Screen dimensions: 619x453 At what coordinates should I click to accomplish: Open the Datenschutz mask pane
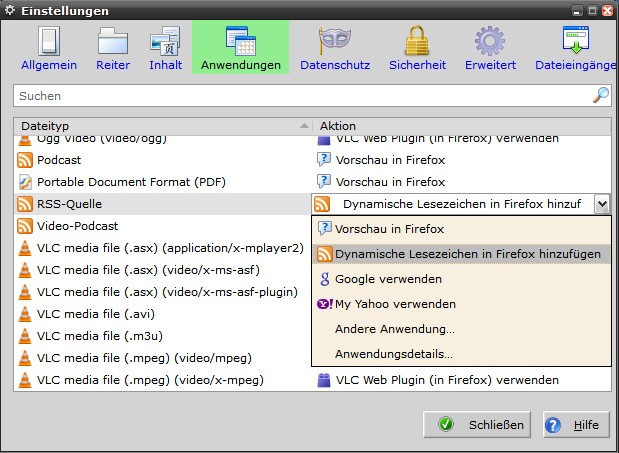click(x=335, y=48)
